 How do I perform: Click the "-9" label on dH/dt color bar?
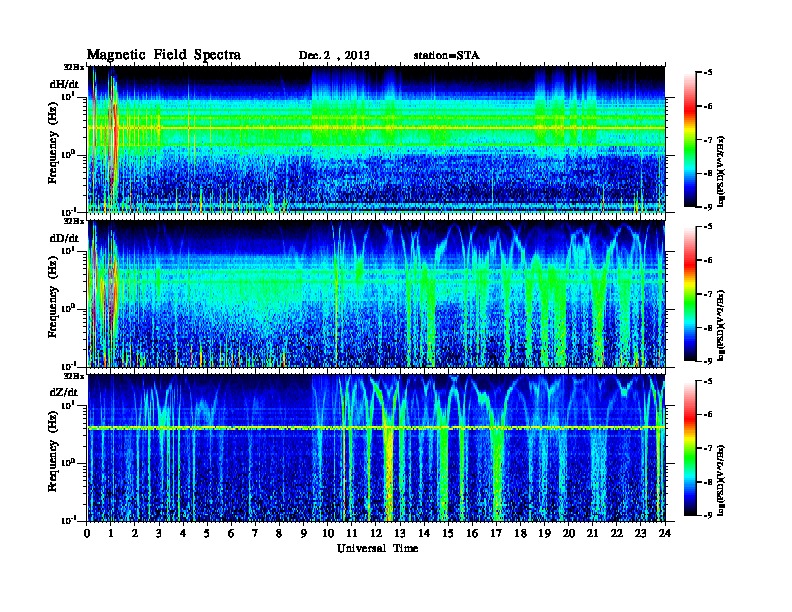click(708, 207)
